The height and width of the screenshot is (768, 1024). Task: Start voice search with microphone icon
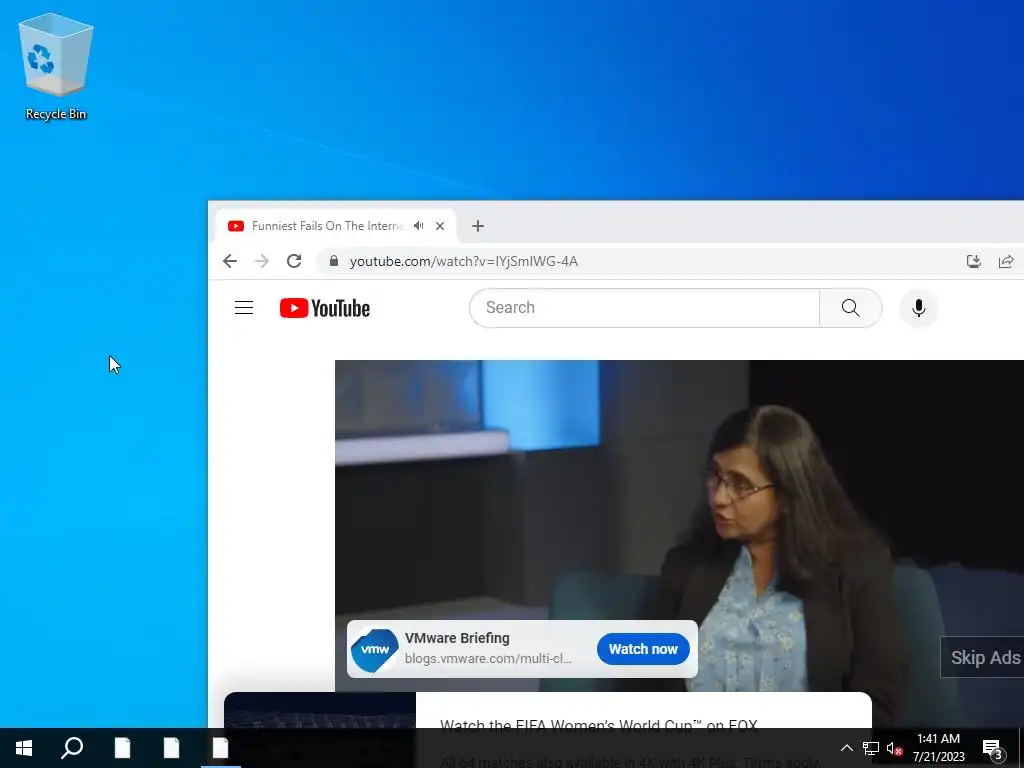(x=918, y=308)
